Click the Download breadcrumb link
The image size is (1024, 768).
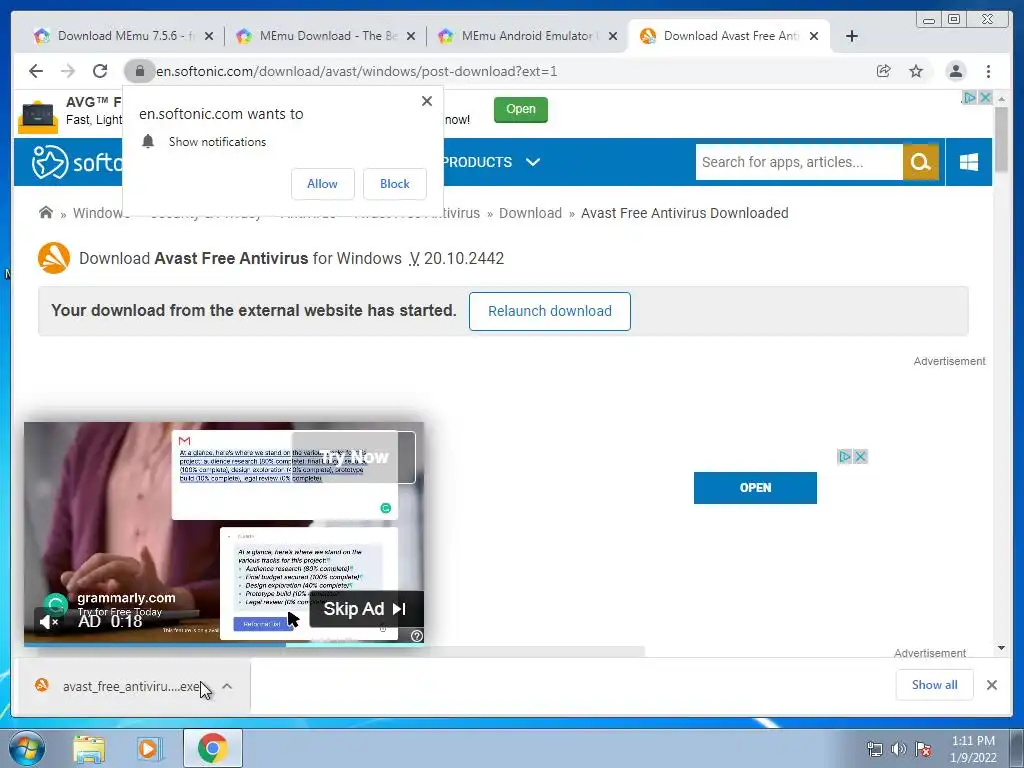pyautogui.click(x=530, y=213)
